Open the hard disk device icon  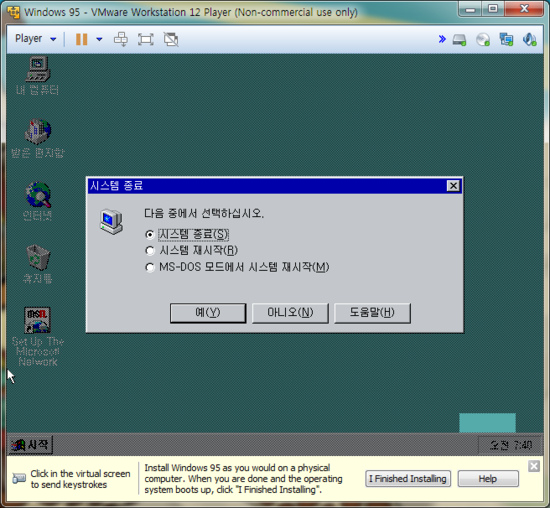click(459, 39)
